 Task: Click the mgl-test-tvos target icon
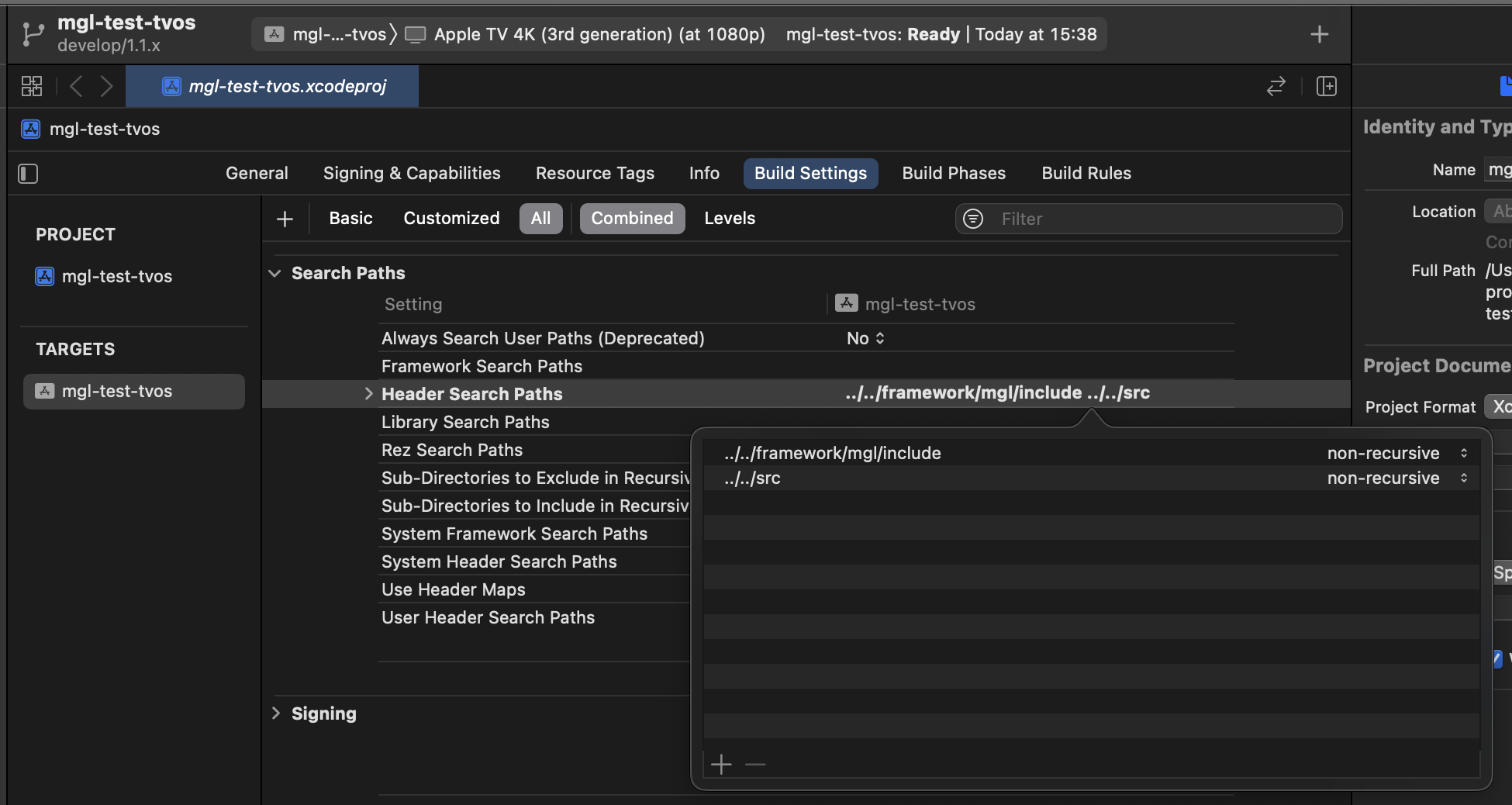(45, 391)
